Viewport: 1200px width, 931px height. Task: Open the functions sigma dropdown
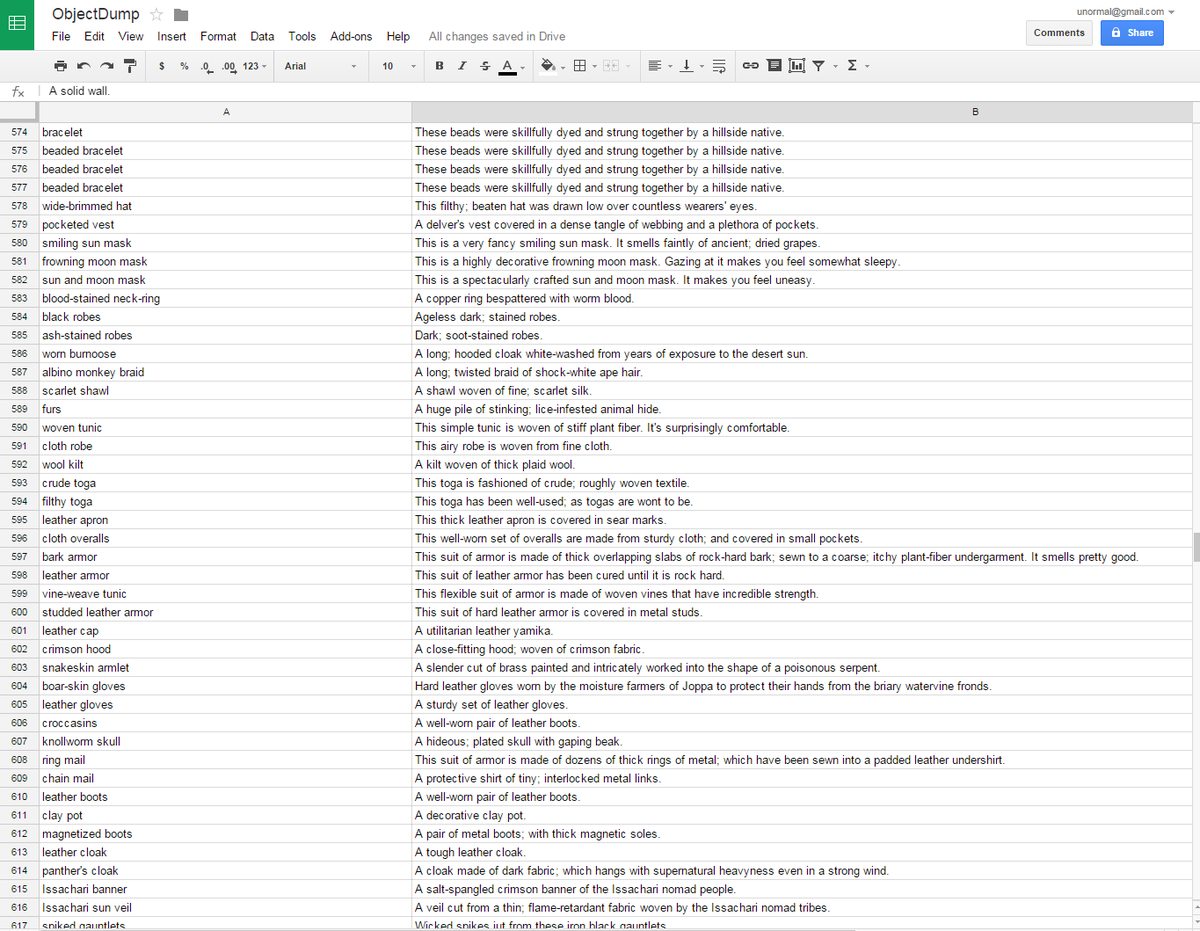coord(858,66)
